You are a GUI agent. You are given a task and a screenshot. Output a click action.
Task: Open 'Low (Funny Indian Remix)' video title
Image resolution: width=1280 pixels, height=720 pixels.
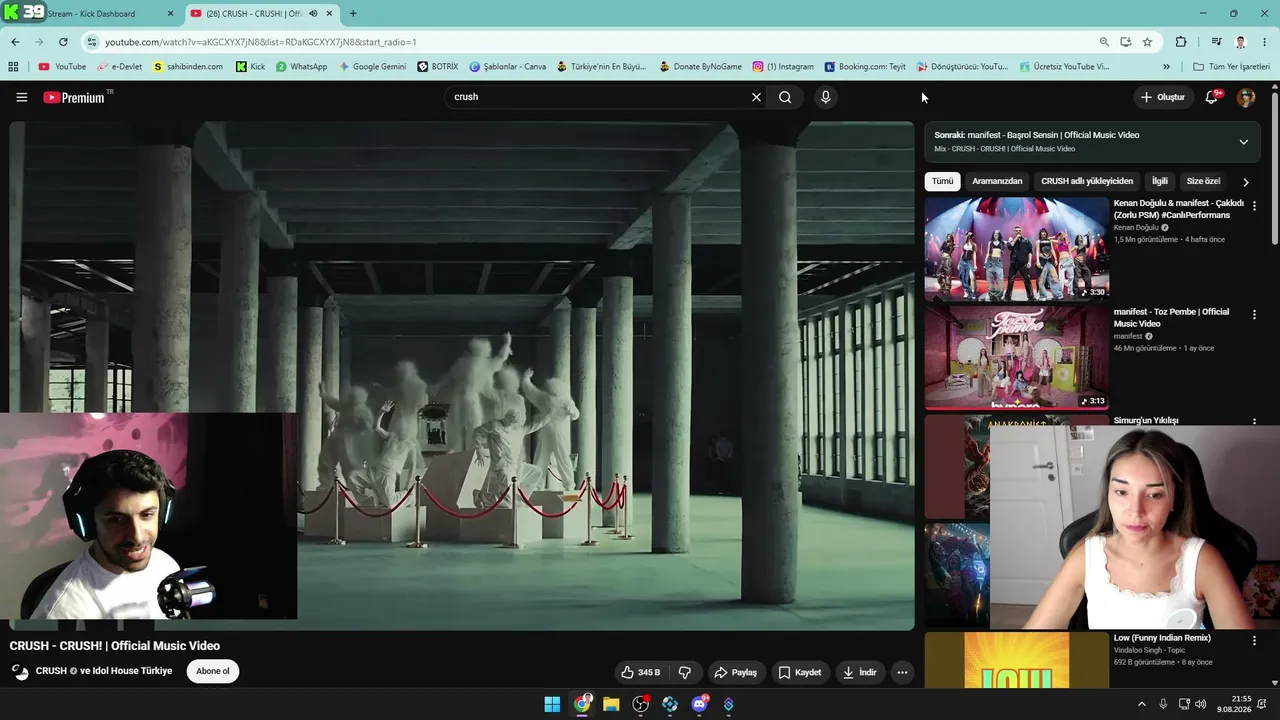1162,638
